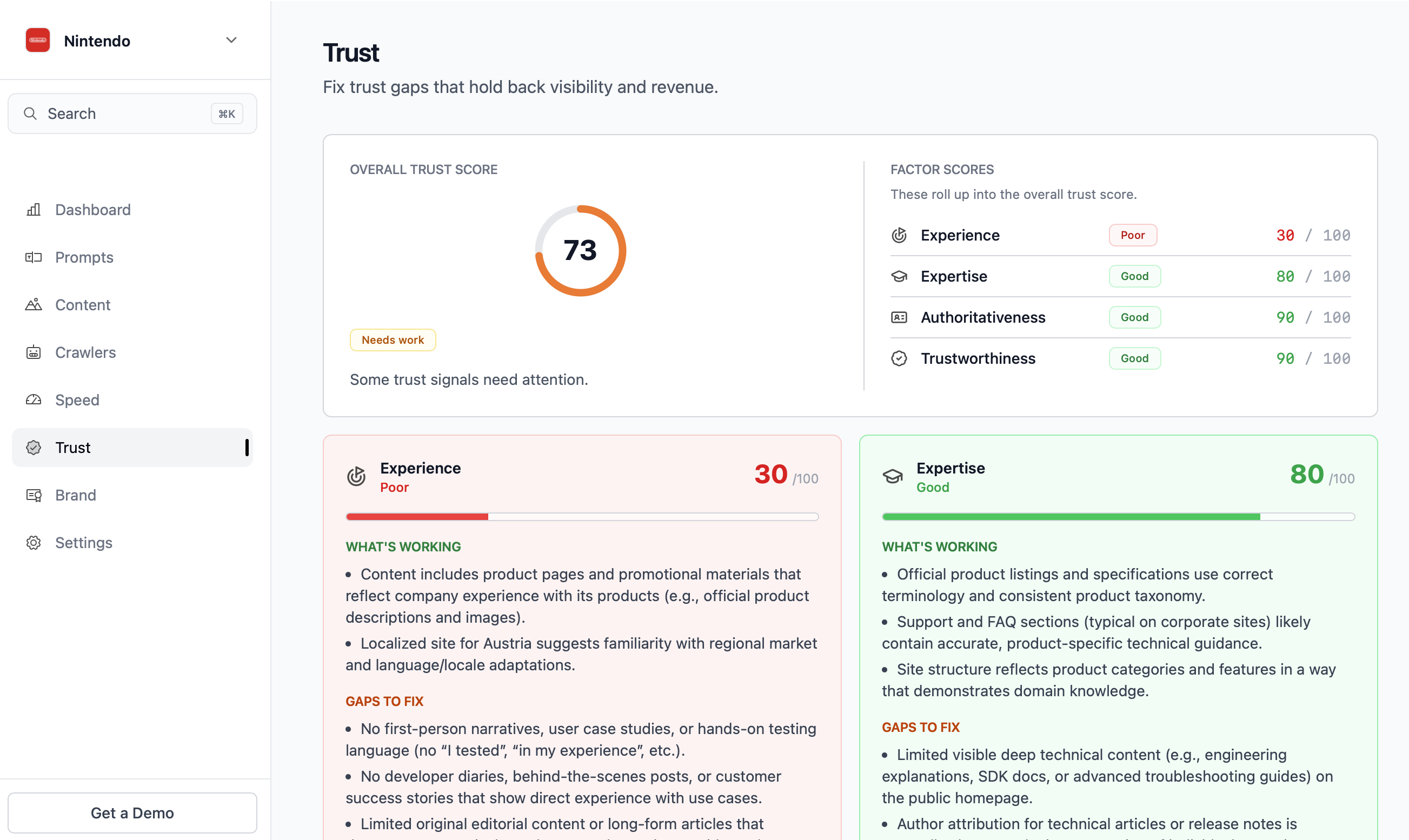The height and width of the screenshot is (840, 1409).
Task: Select the Brand sidebar icon
Action: (x=33, y=495)
